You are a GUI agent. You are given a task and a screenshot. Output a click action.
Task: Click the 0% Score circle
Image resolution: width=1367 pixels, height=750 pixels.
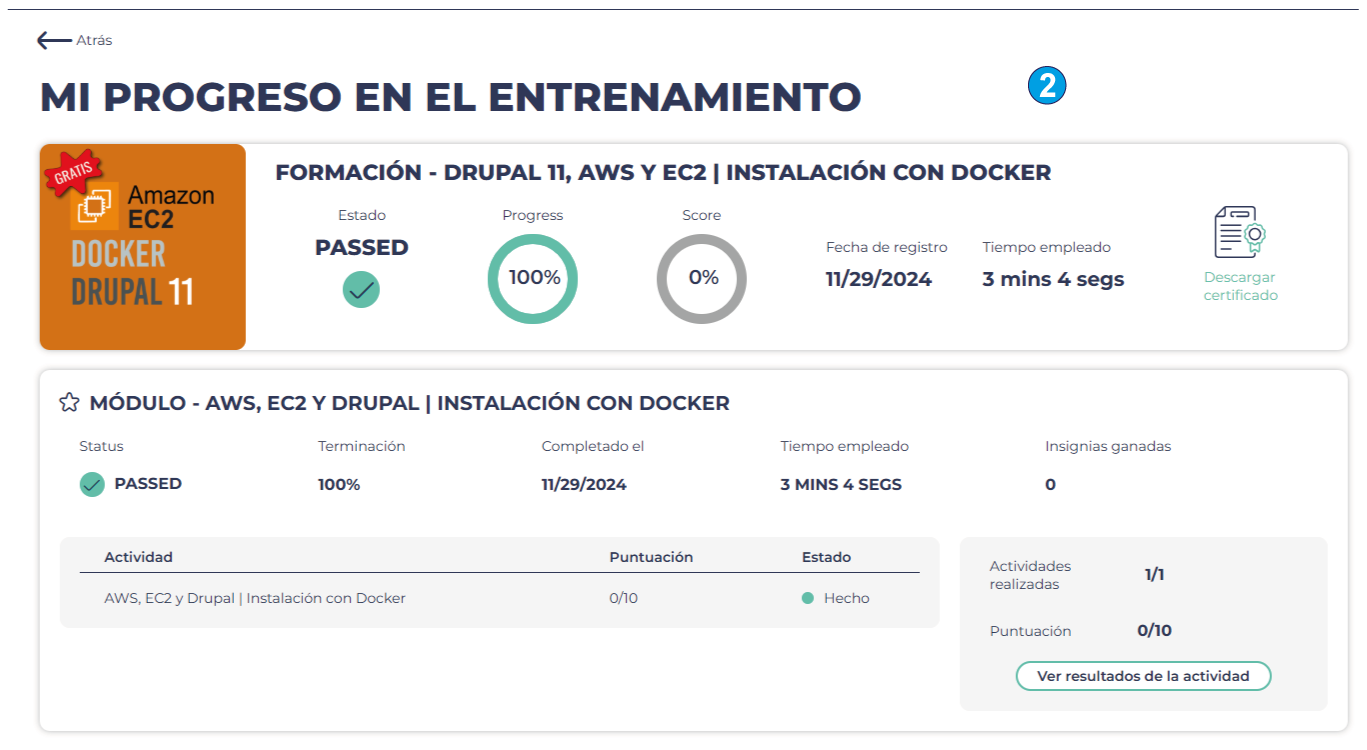[x=702, y=279]
